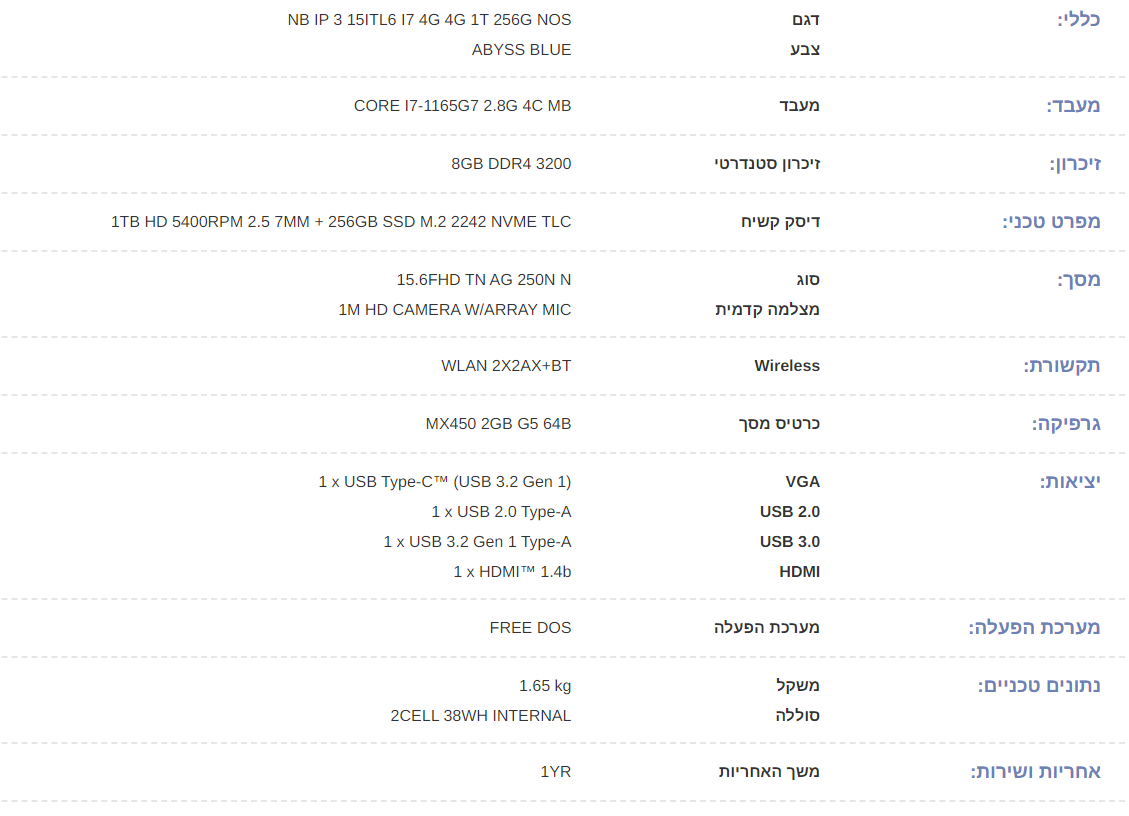
Task: Click the CORE I7-1165G7 processor value
Action: pos(462,106)
